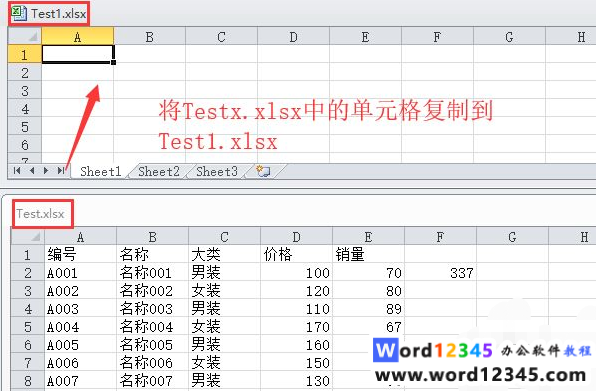Viewport: 596px width, 391px height.
Task: Switch to the Sheet2 tab
Action: pos(159,171)
